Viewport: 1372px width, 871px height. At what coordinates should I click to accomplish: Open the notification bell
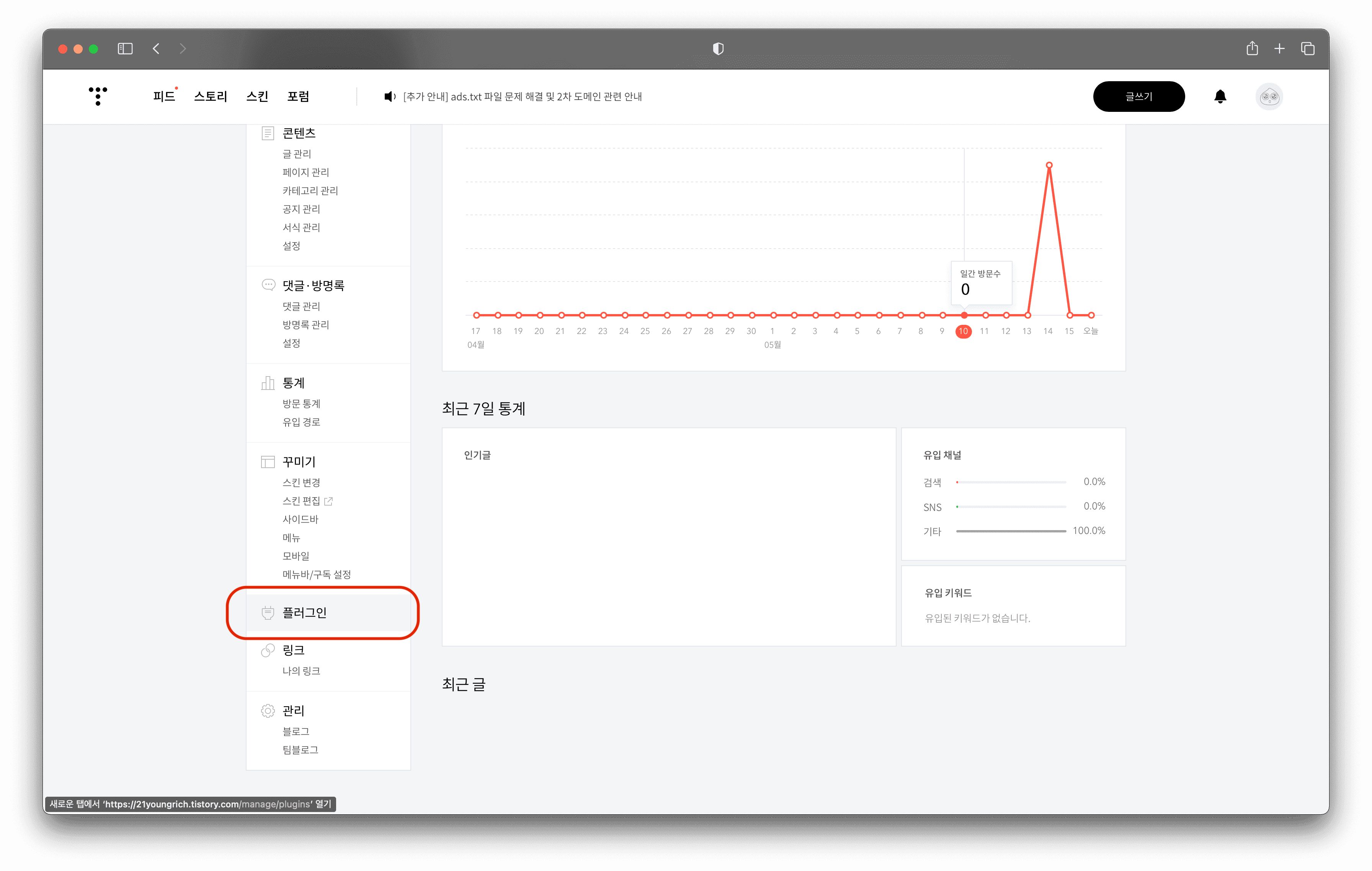(x=1220, y=97)
